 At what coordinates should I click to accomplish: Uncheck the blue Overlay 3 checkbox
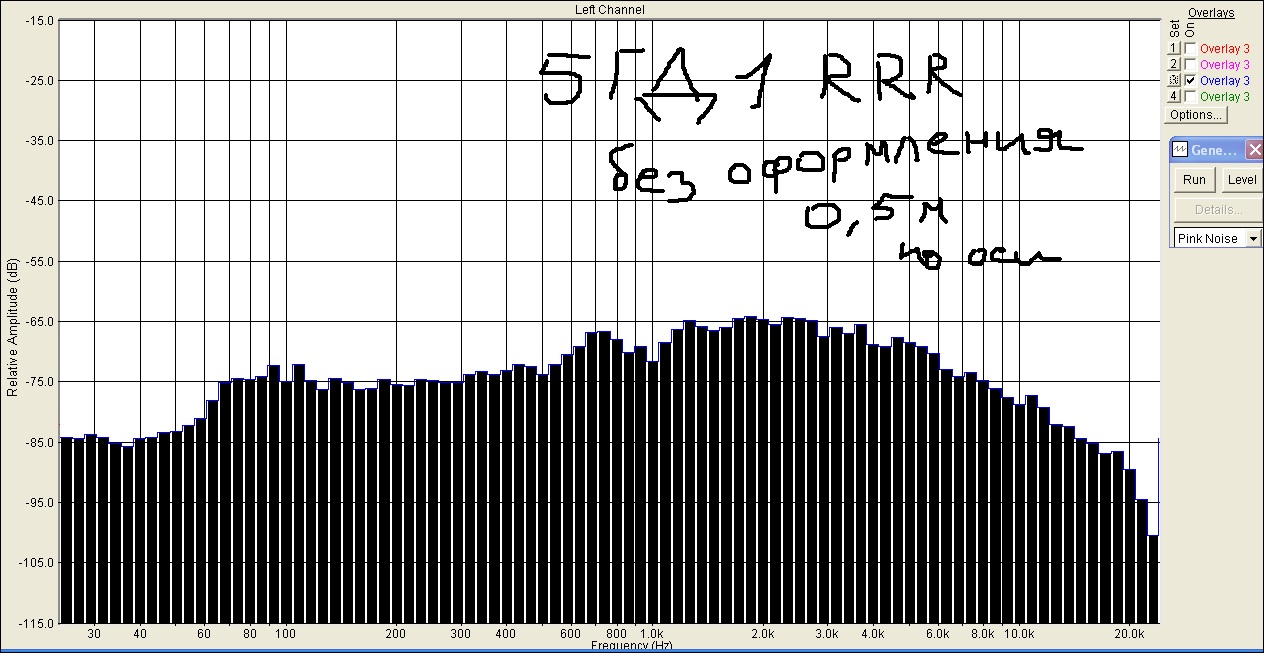click(x=1191, y=81)
